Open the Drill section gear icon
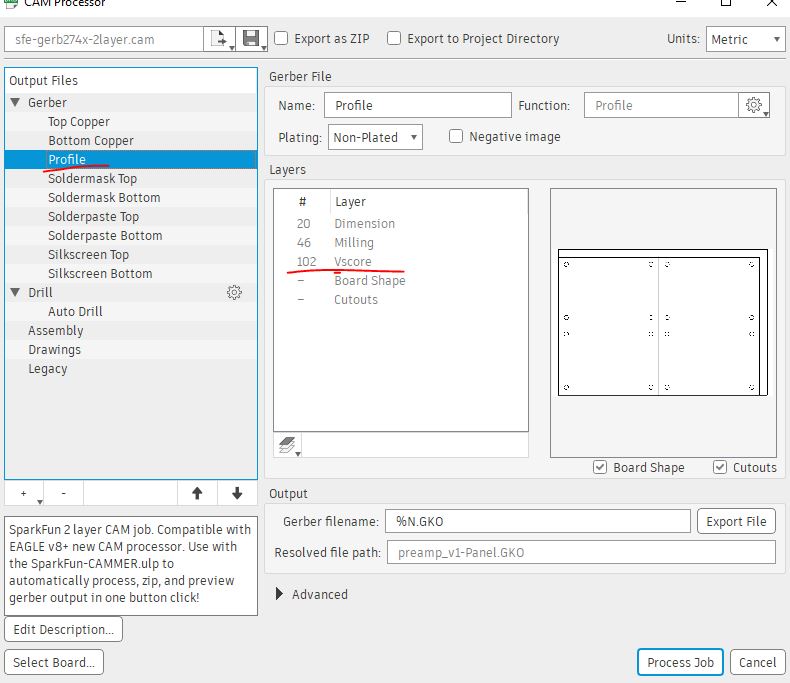This screenshot has height=683, width=790. coord(234,292)
